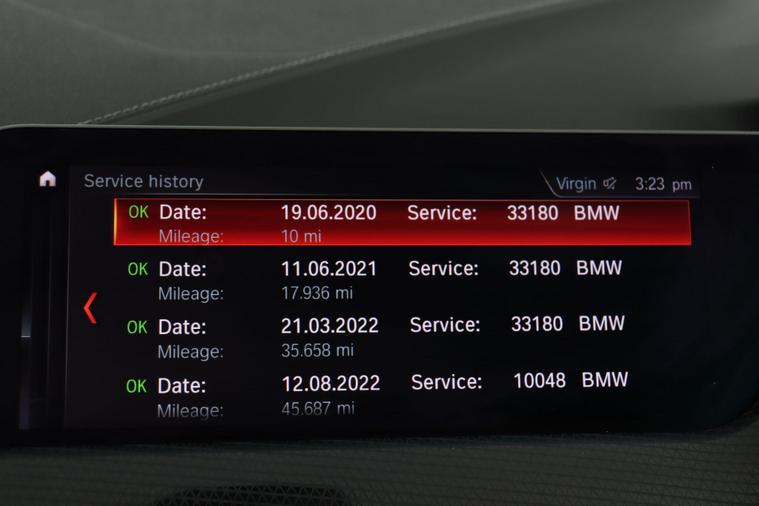Tap green OK status for 12.08.2022
This screenshot has width=759, height=506.
point(136,385)
